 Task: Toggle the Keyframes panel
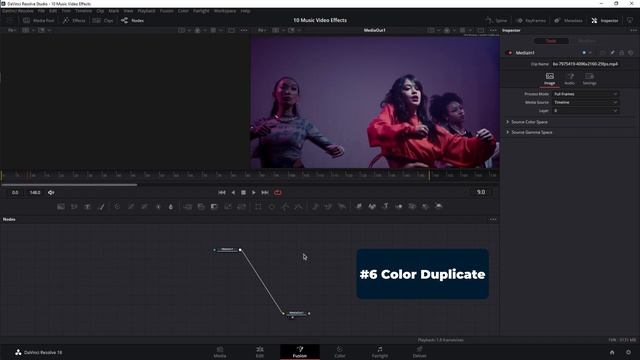click(x=531, y=20)
